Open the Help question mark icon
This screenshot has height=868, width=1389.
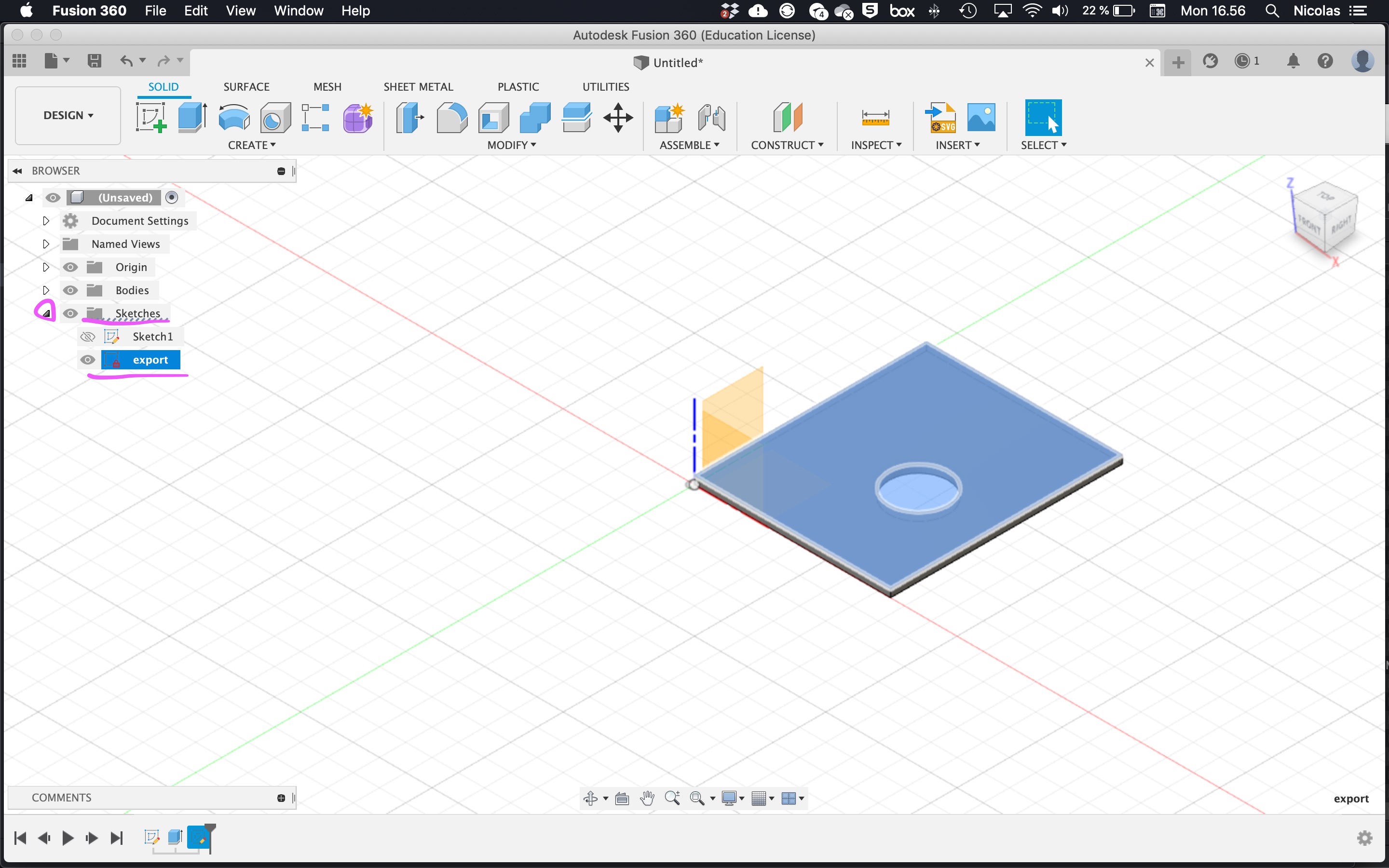[x=1325, y=61]
